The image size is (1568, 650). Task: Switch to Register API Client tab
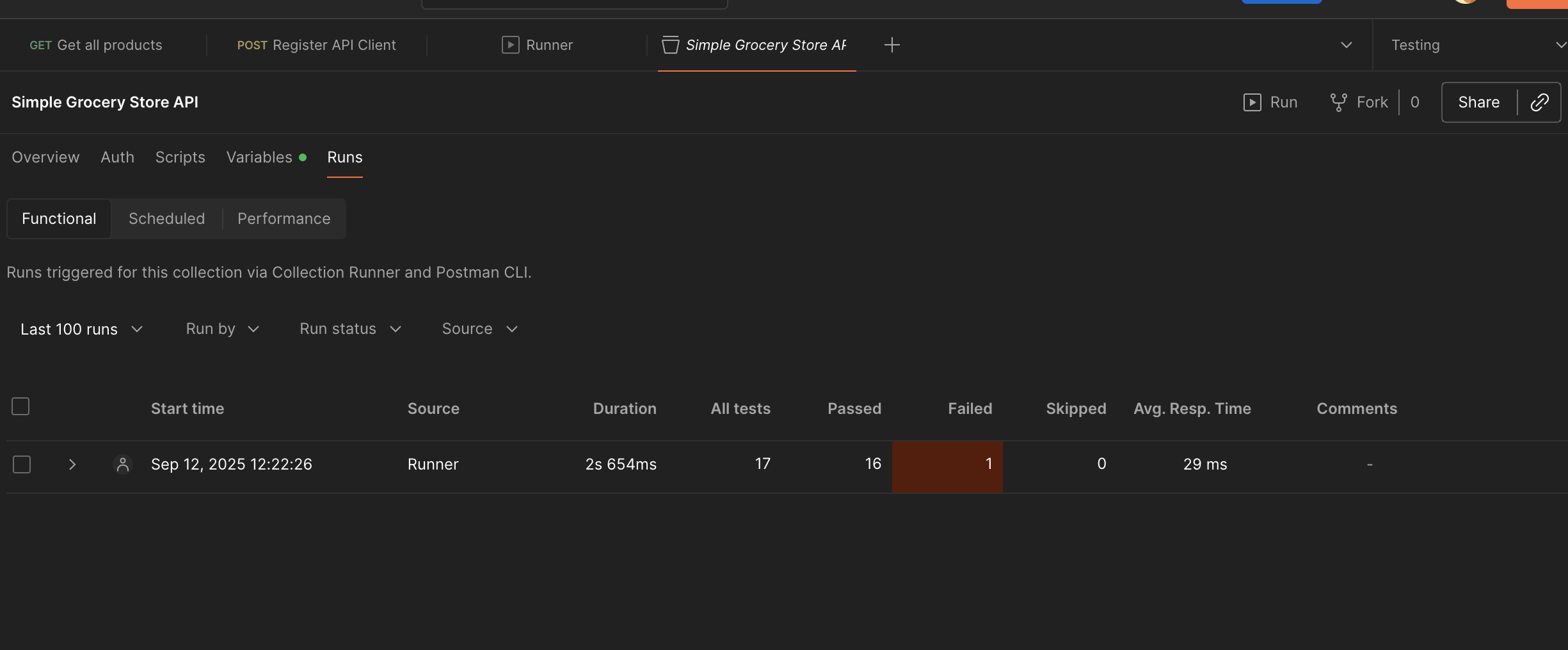(x=316, y=45)
